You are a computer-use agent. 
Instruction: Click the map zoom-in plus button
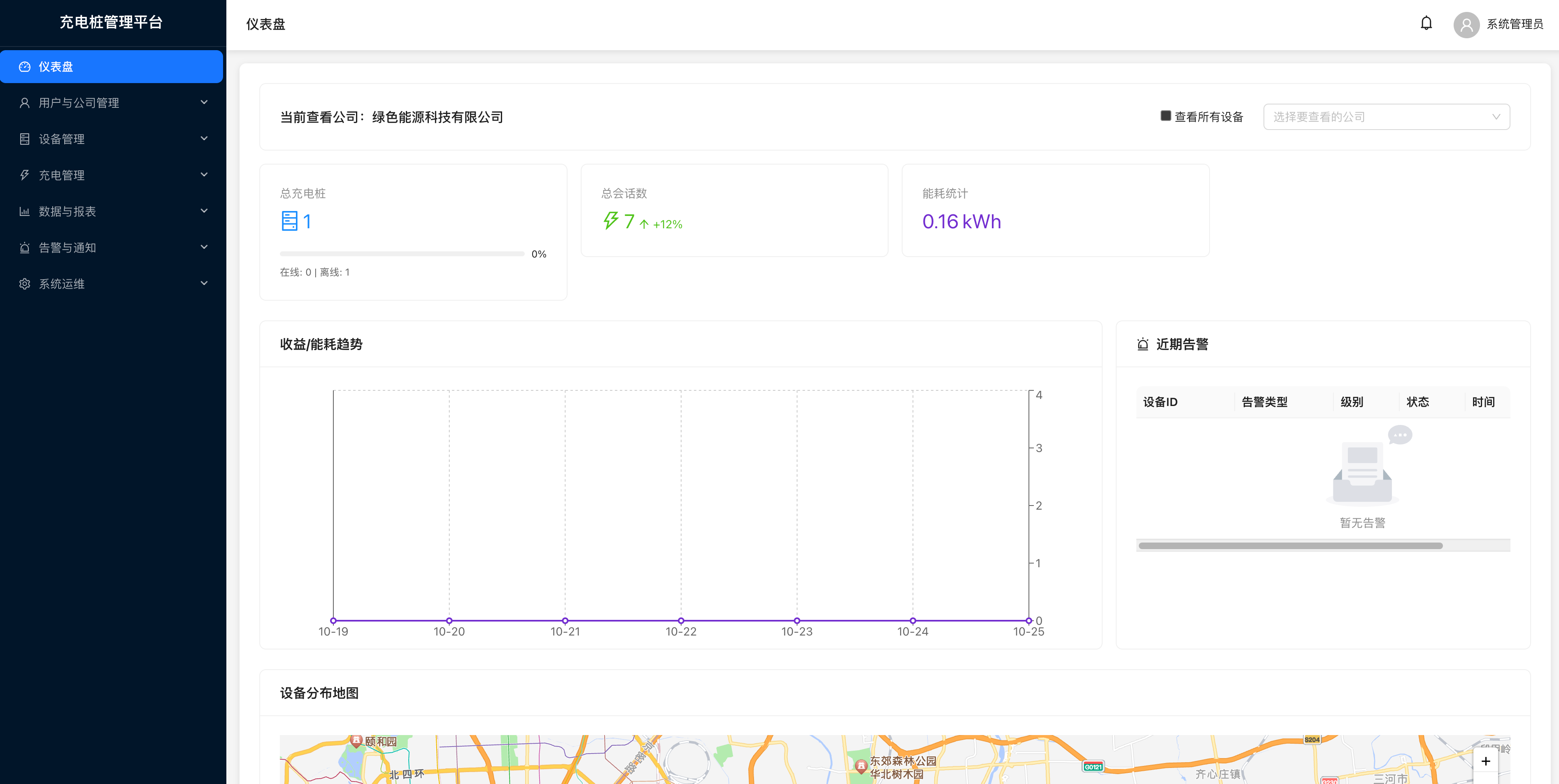click(1485, 762)
